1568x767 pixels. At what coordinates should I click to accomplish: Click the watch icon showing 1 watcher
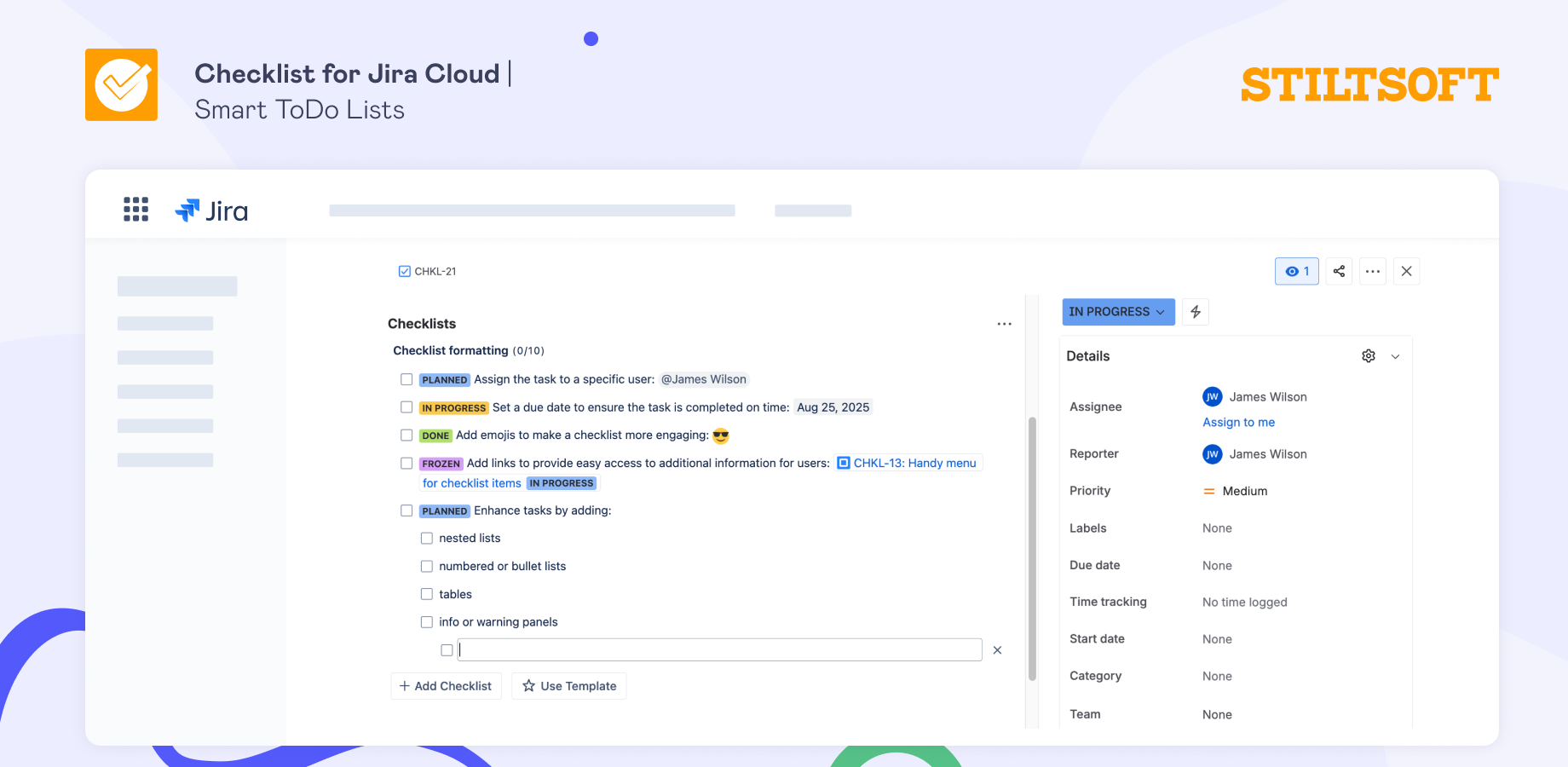[x=1296, y=271]
